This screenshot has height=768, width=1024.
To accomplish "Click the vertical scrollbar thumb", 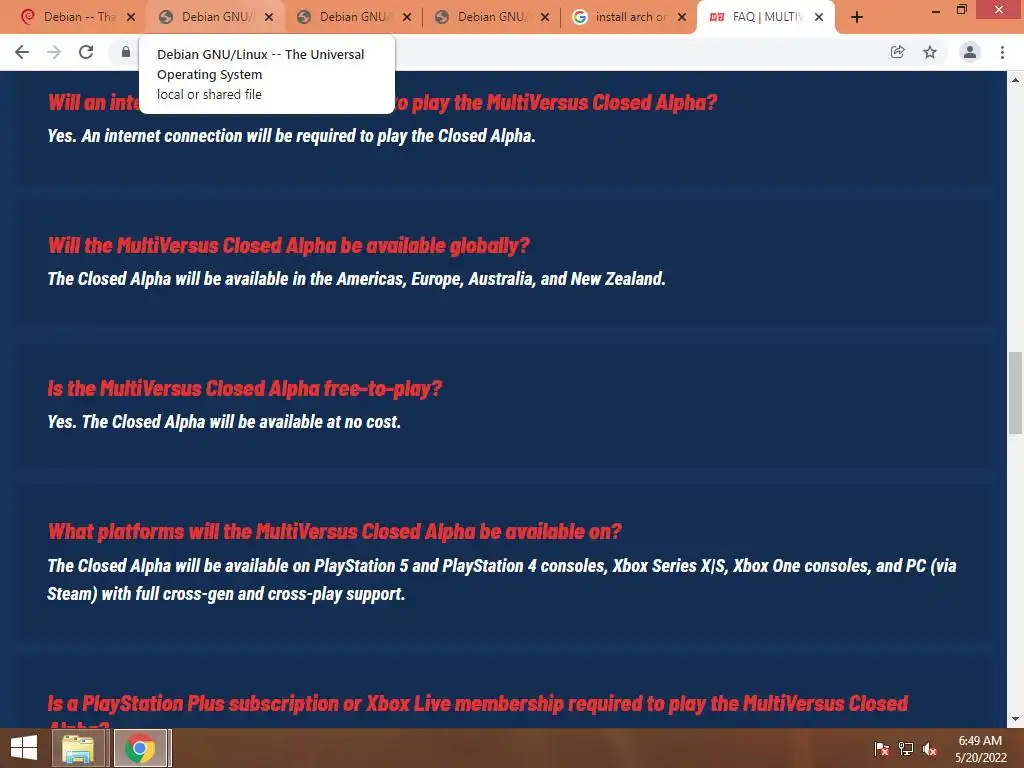I will [x=1015, y=393].
